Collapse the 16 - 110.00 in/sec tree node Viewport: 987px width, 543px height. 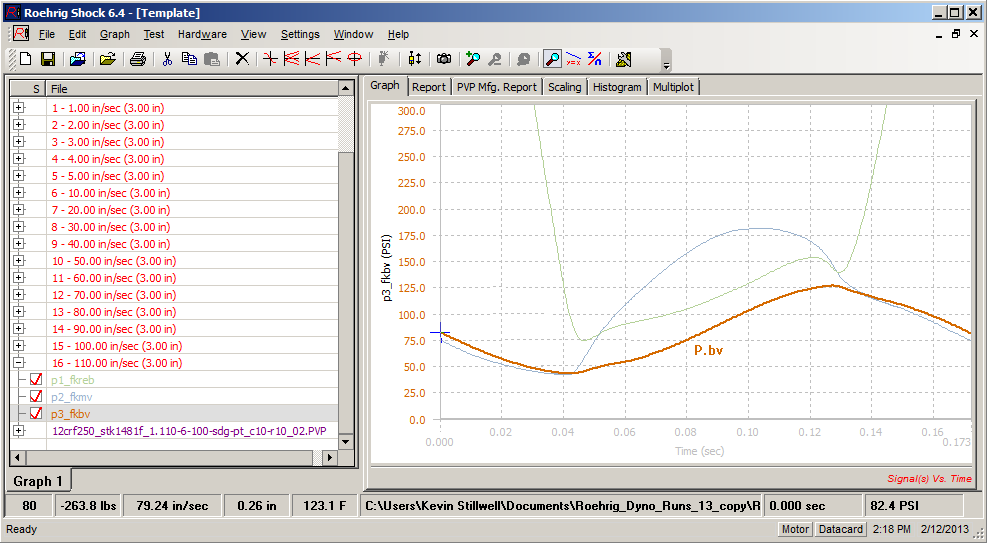click(x=18, y=363)
